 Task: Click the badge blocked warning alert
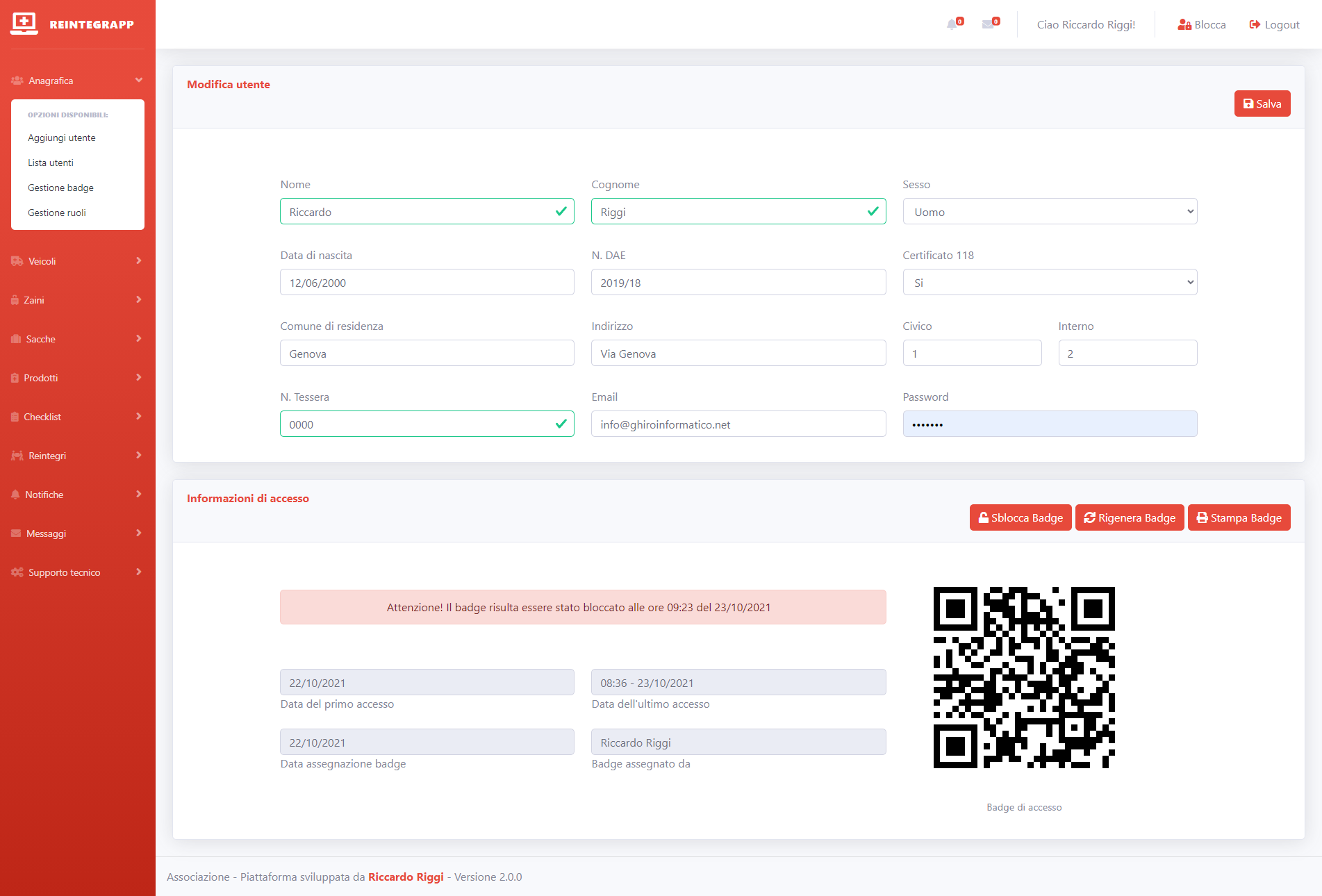pyautogui.click(x=583, y=607)
